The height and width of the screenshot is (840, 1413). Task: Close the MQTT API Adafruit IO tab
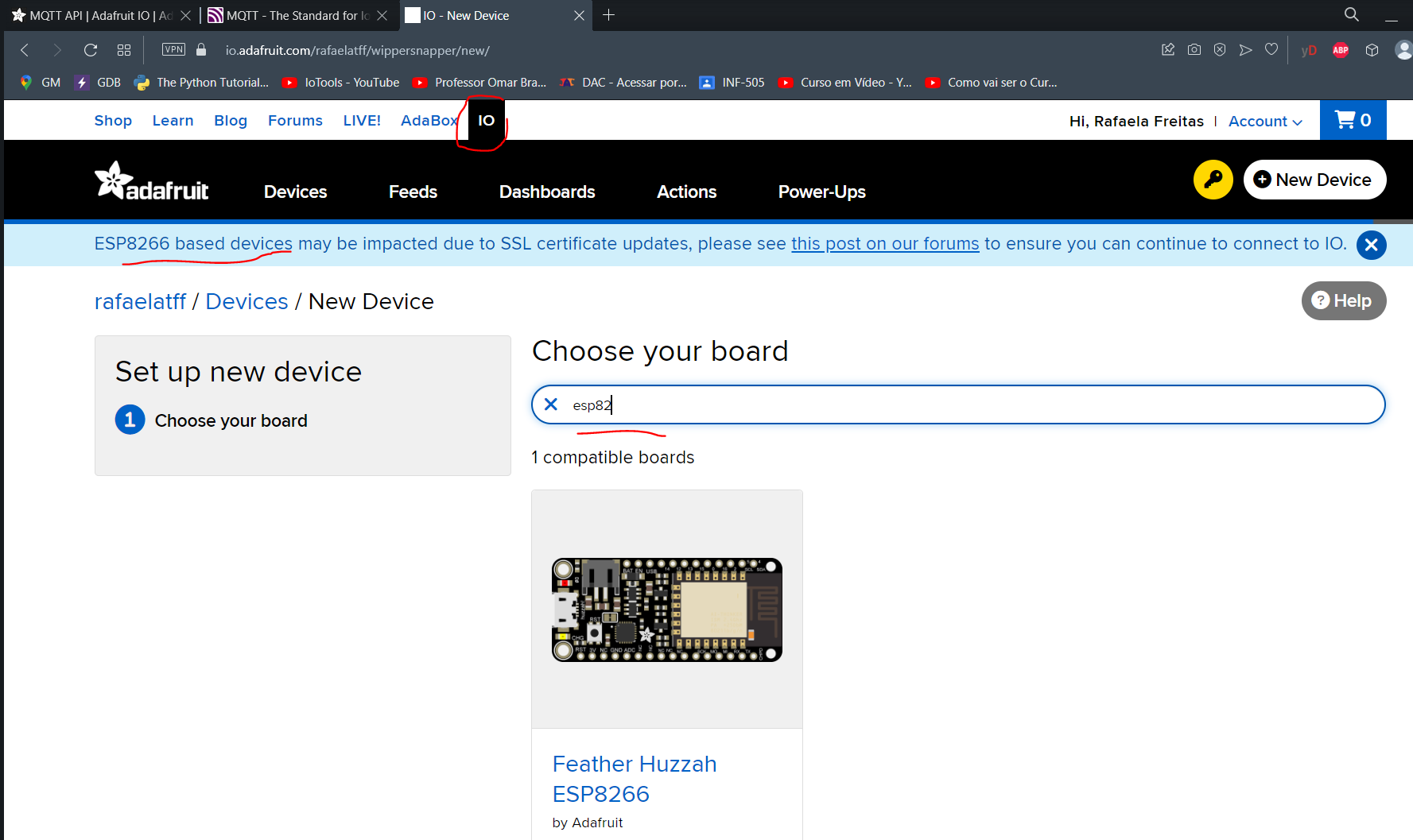pyautogui.click(x=185, y=15)
